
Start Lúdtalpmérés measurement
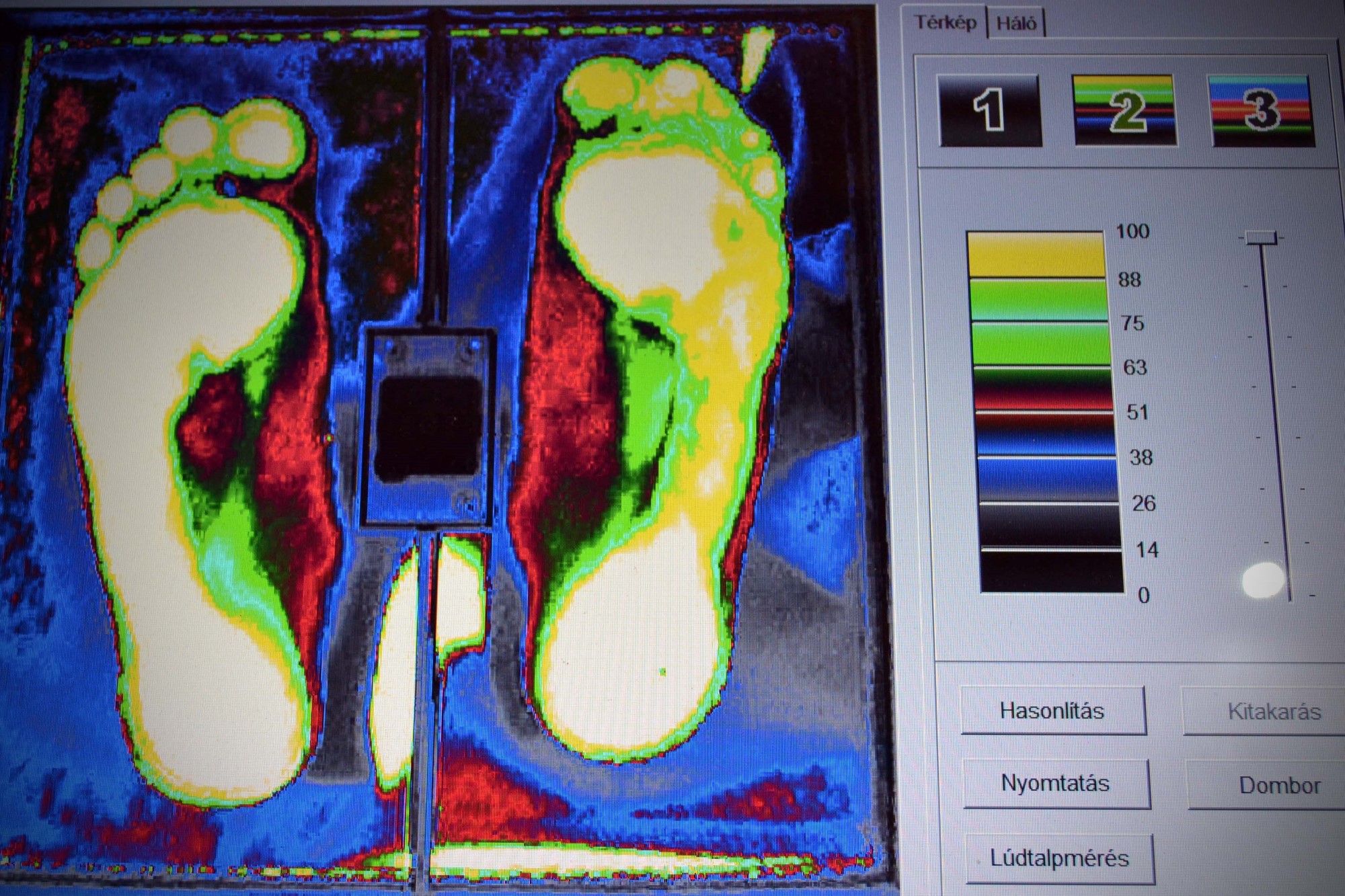click(1059, 858)
